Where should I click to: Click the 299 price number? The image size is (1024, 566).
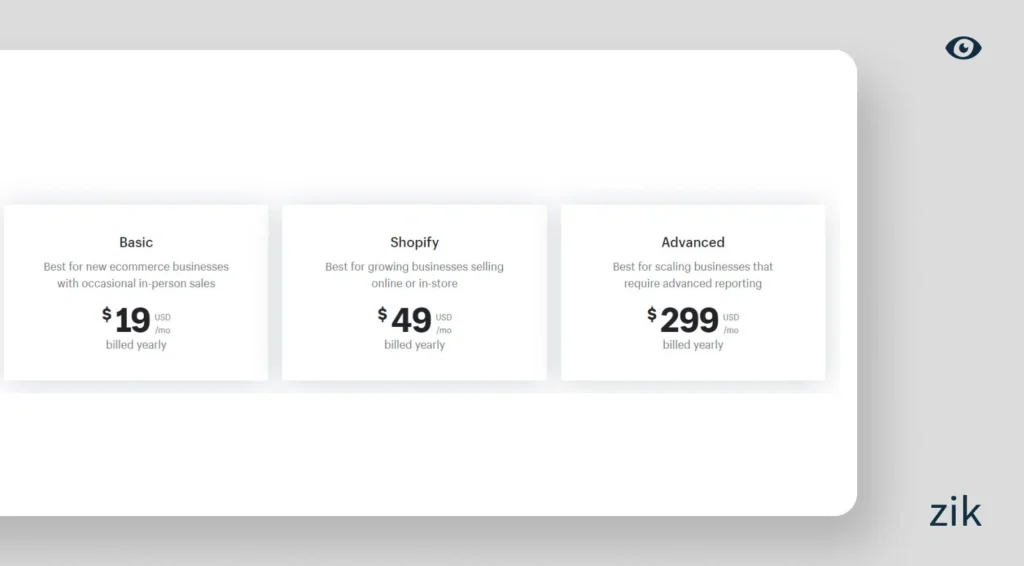[689, 320]
